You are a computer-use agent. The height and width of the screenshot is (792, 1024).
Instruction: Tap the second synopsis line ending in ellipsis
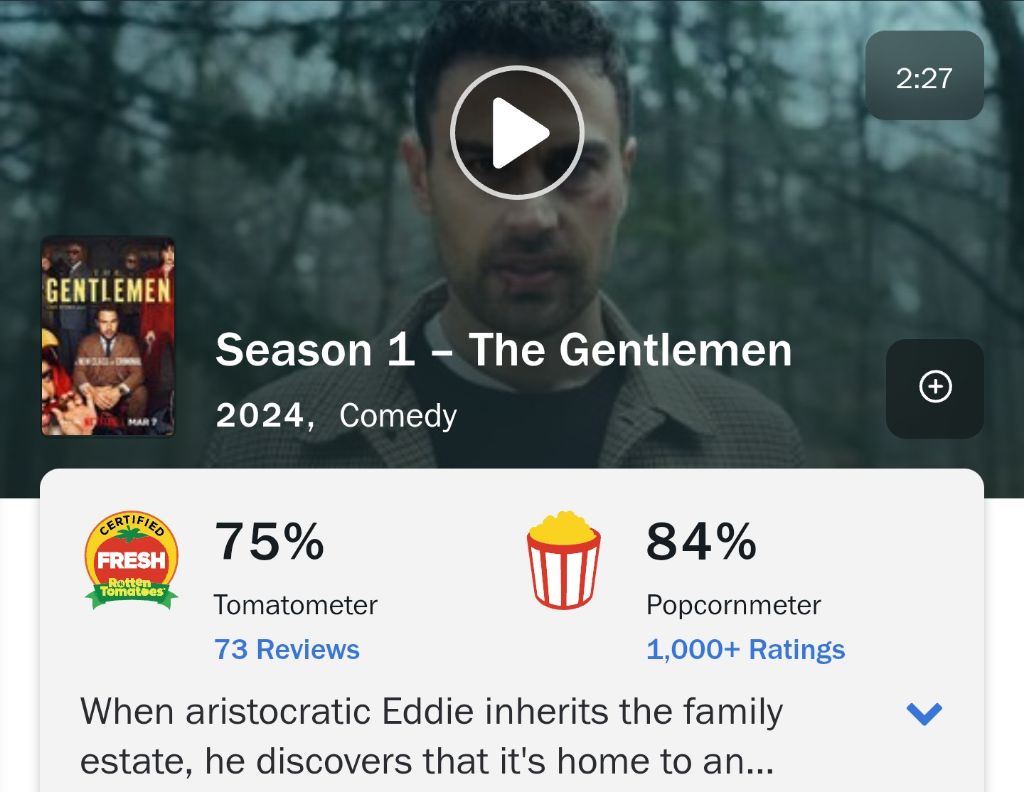pos(426,761)
